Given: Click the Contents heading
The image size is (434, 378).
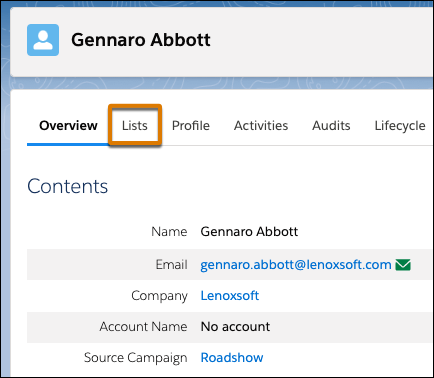Looking at the screenshot, I should (x=68, y=186).
